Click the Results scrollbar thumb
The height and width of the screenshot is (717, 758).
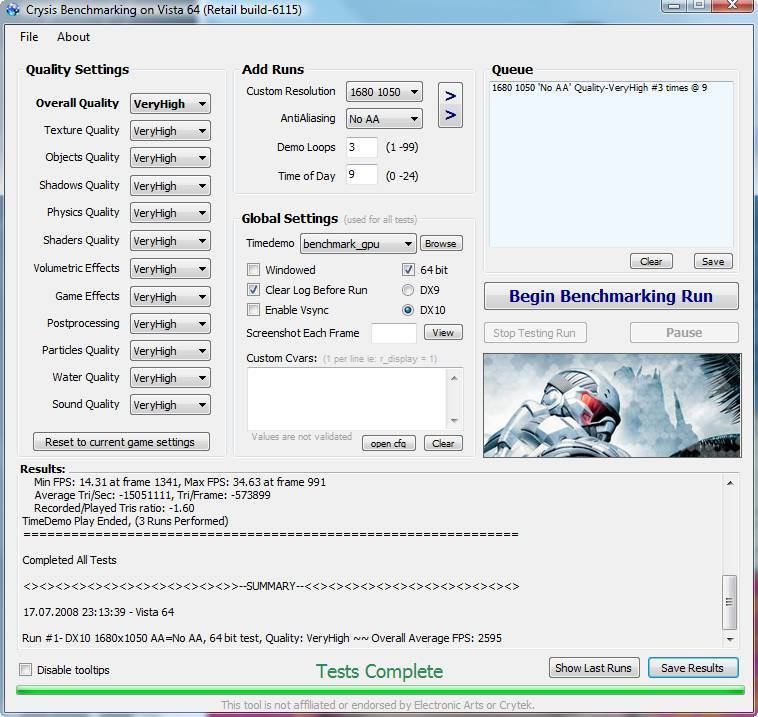coord(729,602)
